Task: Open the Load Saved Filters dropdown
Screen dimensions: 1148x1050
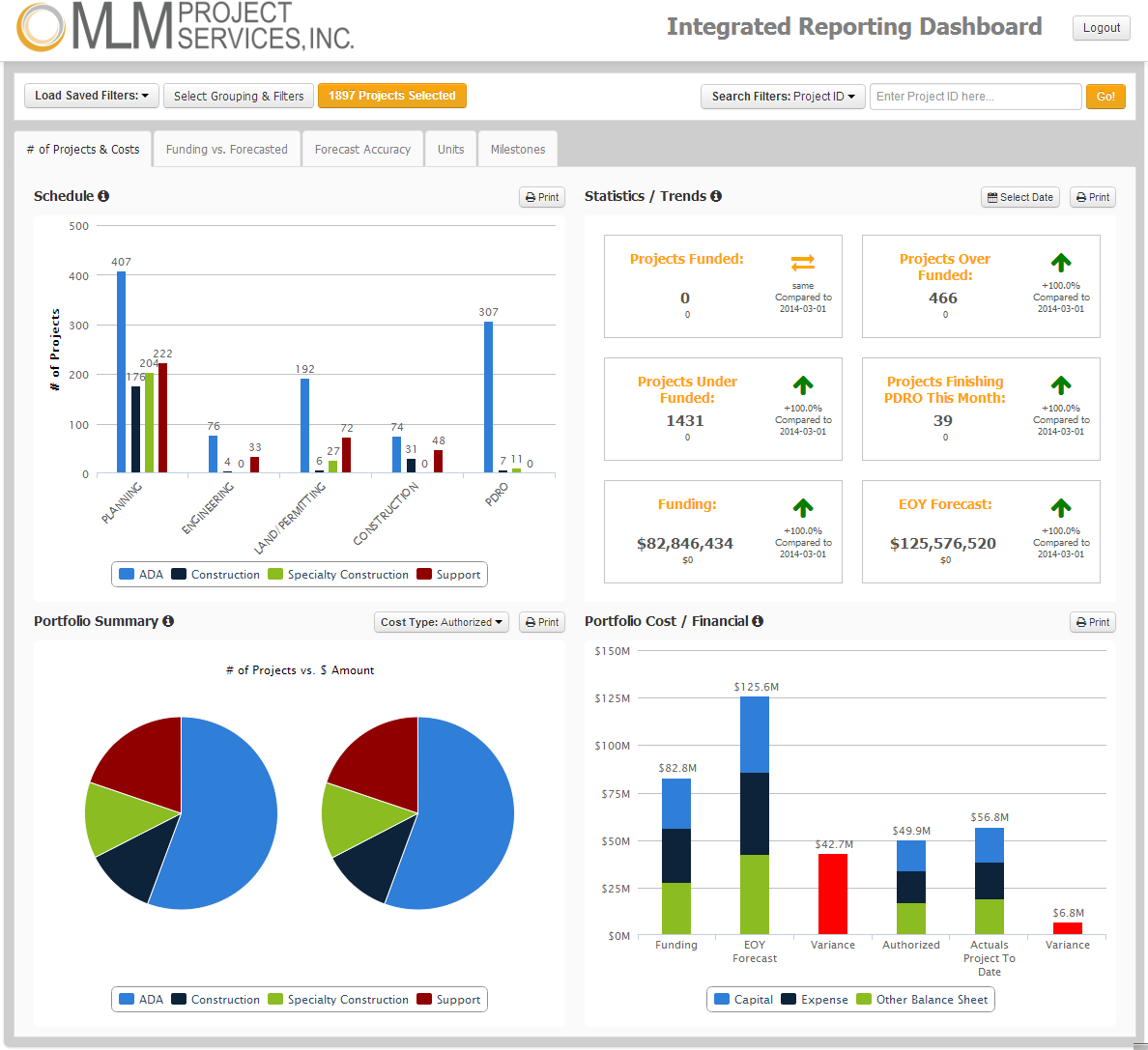Action: click(x=91, y=96)
